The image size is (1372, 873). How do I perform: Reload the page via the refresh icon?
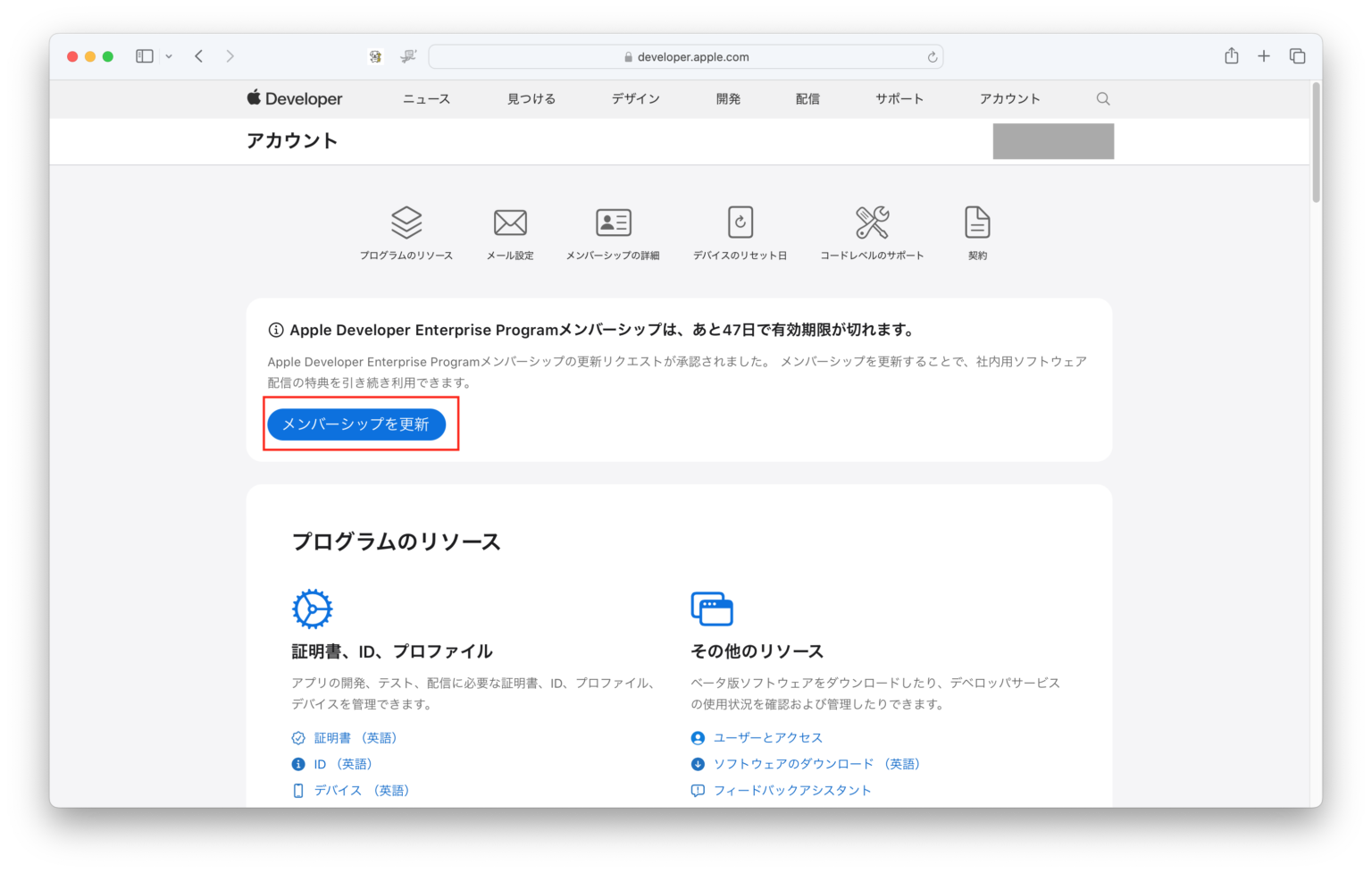932,56
